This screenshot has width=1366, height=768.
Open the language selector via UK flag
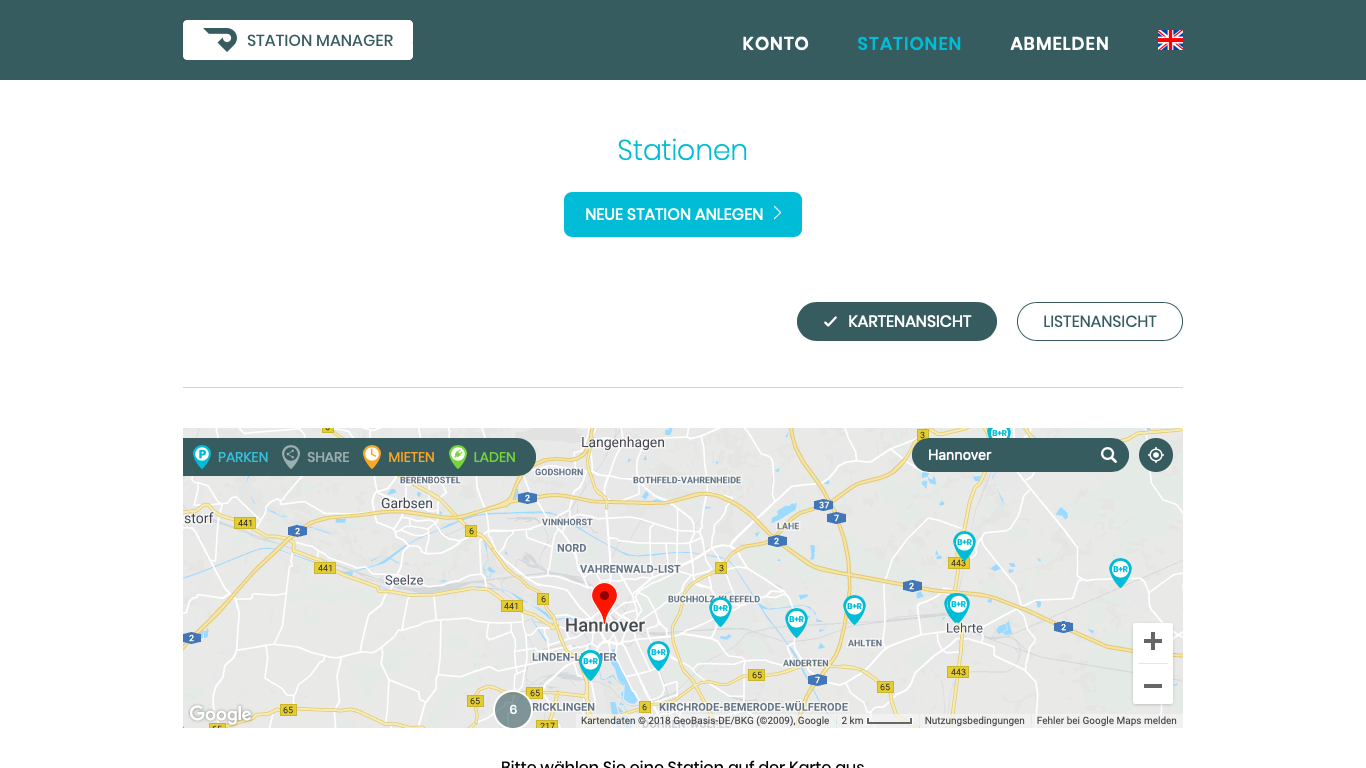1169,40
